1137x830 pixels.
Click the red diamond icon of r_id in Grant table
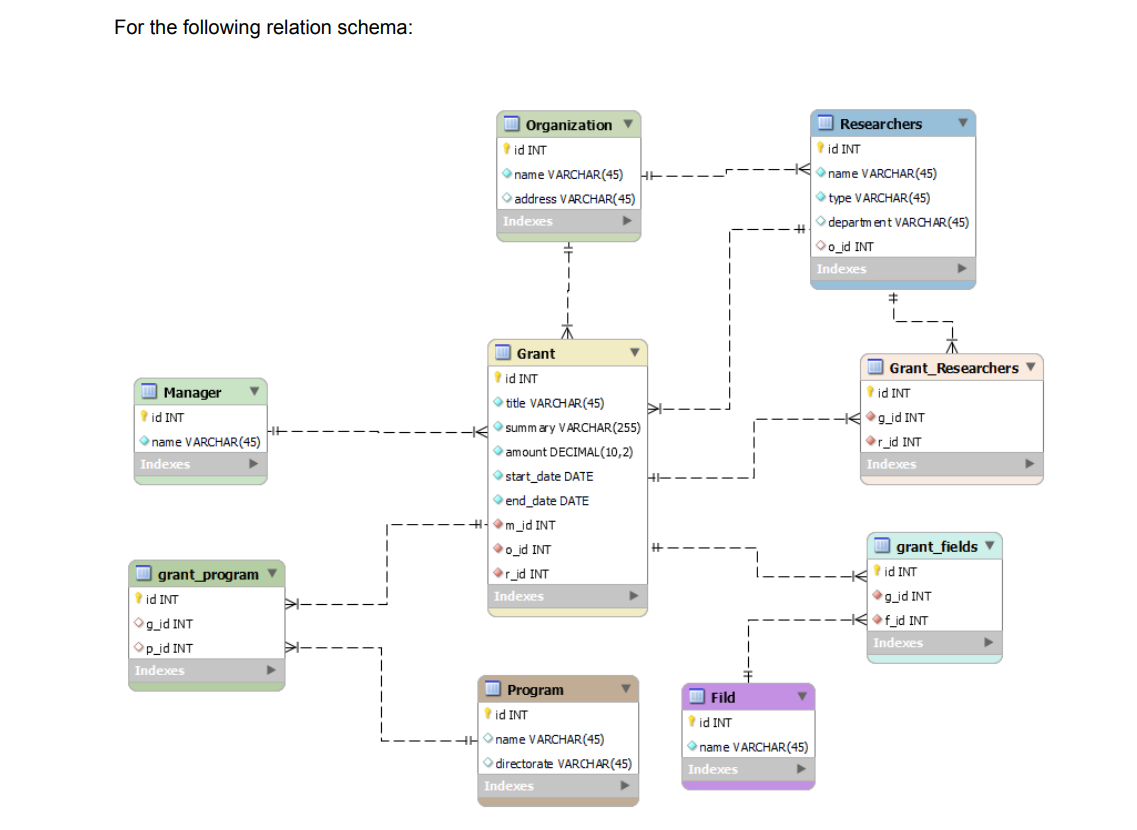[x=498, y=573]
